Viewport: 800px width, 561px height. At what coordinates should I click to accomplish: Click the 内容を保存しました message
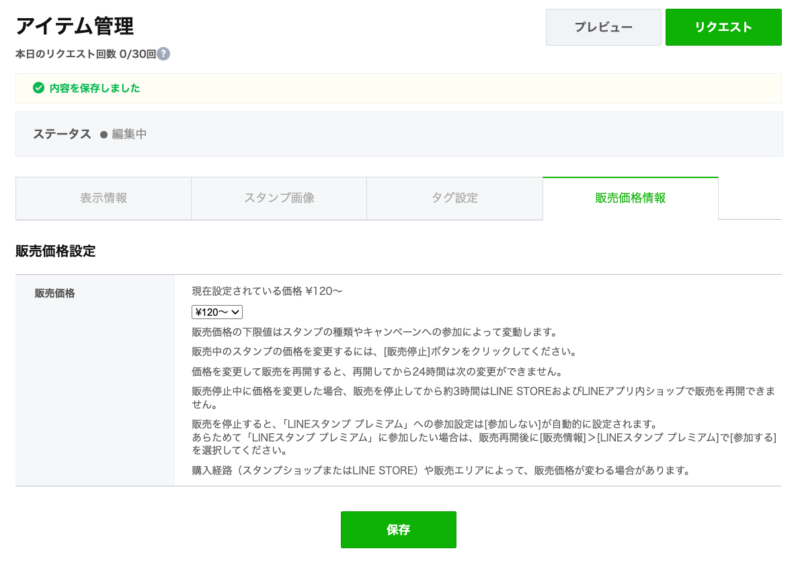coord(94,88)
